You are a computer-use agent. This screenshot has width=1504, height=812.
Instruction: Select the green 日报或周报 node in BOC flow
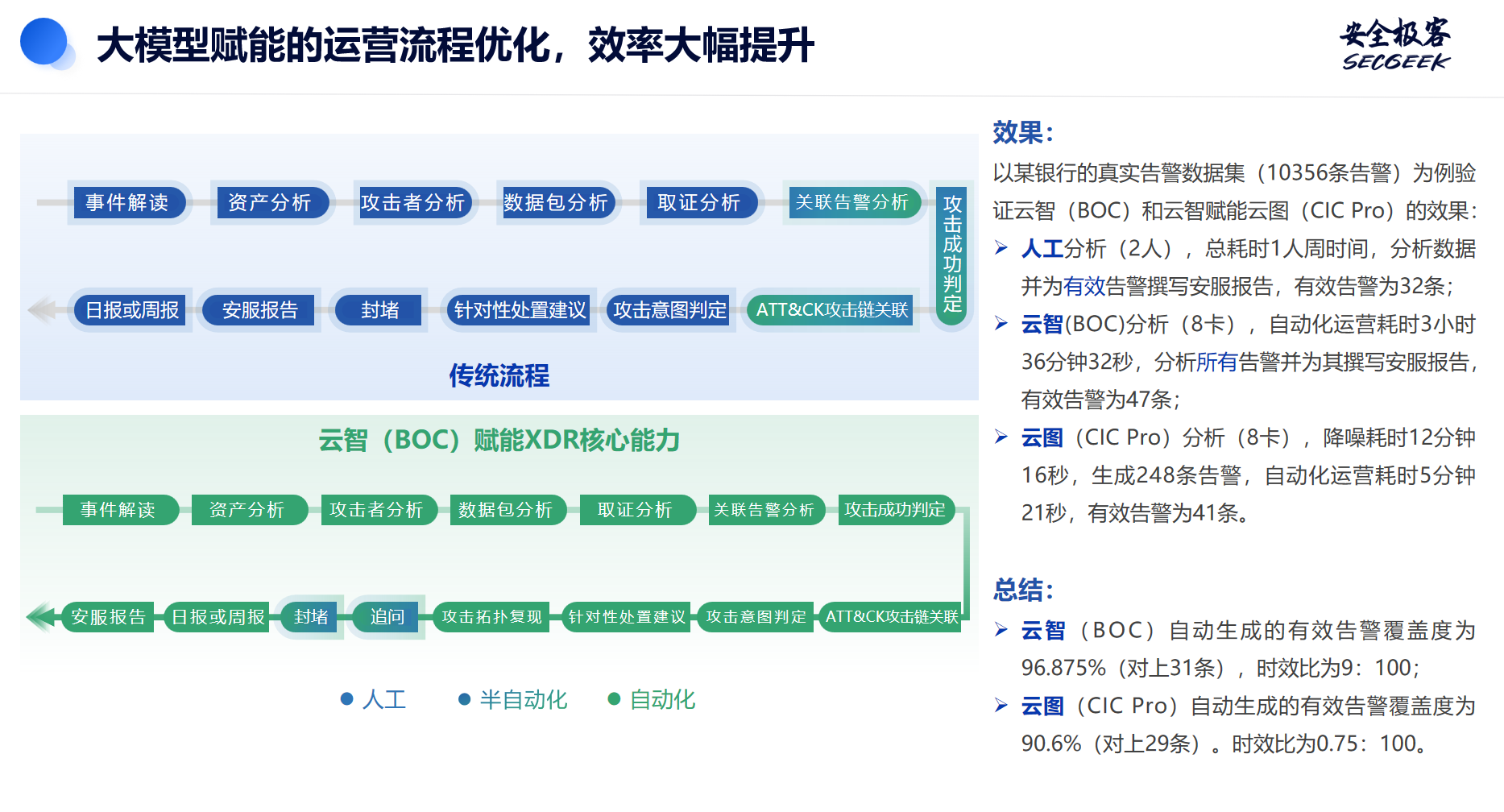[216, 617]
